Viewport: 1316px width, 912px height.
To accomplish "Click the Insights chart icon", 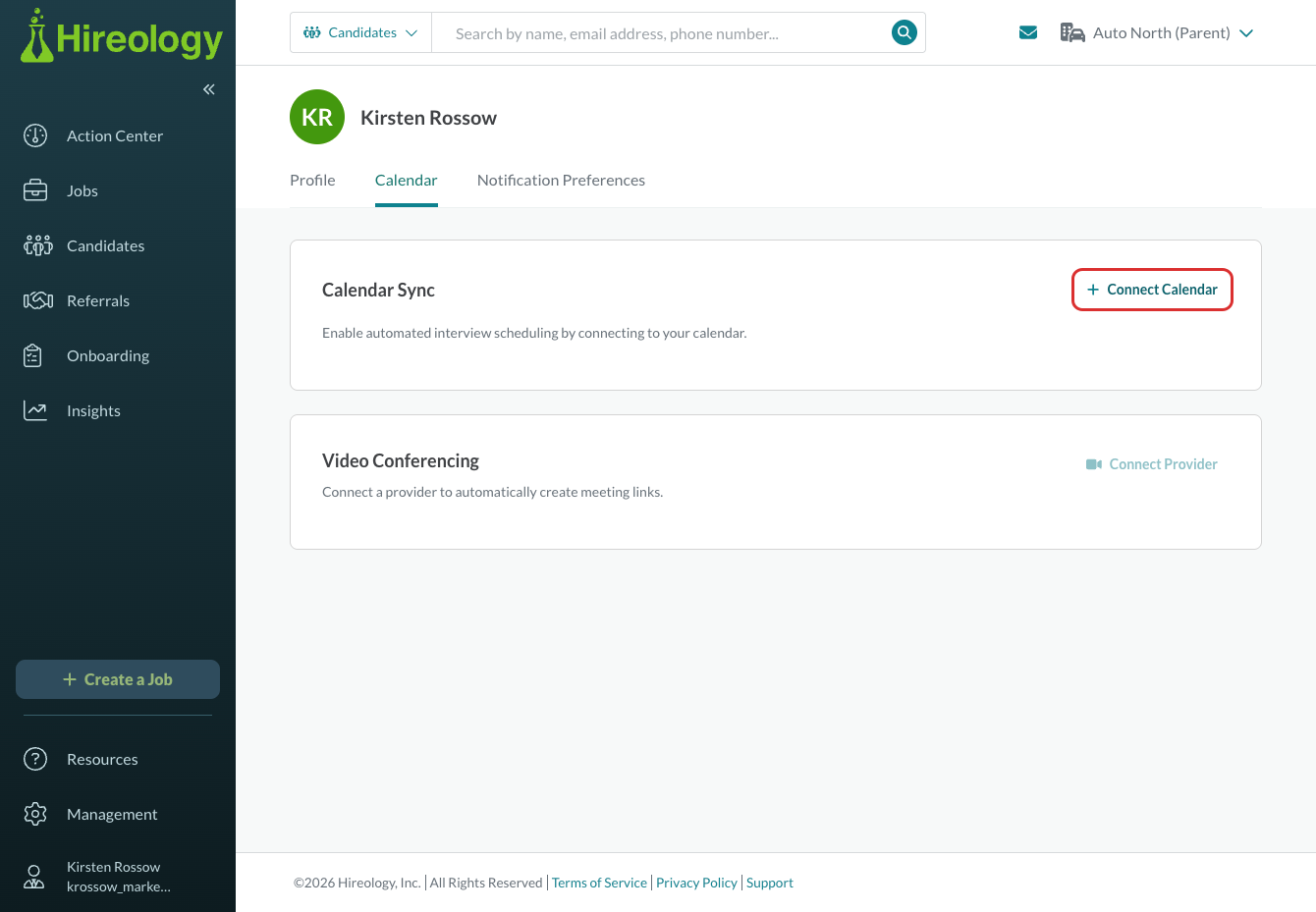I will [x=35, y=410].
